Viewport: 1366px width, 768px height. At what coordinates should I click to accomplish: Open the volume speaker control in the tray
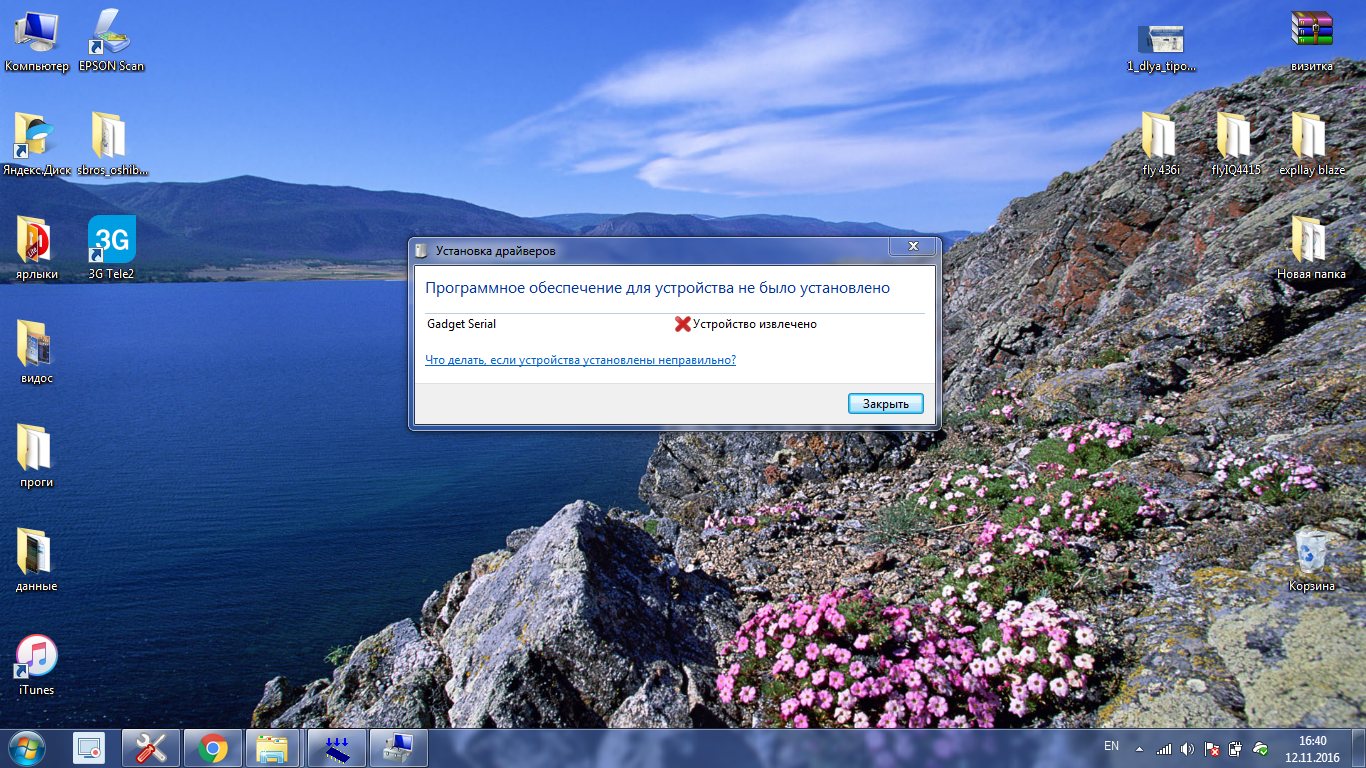click(1187, 748)
